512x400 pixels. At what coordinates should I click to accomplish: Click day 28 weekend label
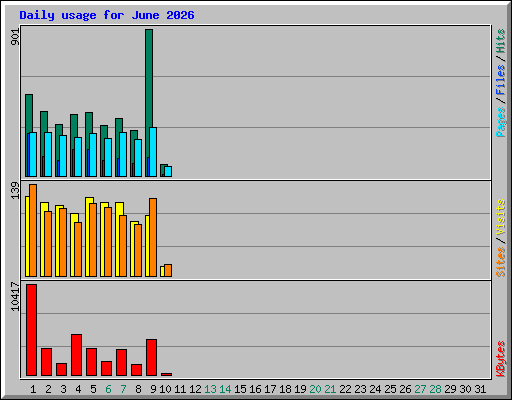(x=435, y=389)
